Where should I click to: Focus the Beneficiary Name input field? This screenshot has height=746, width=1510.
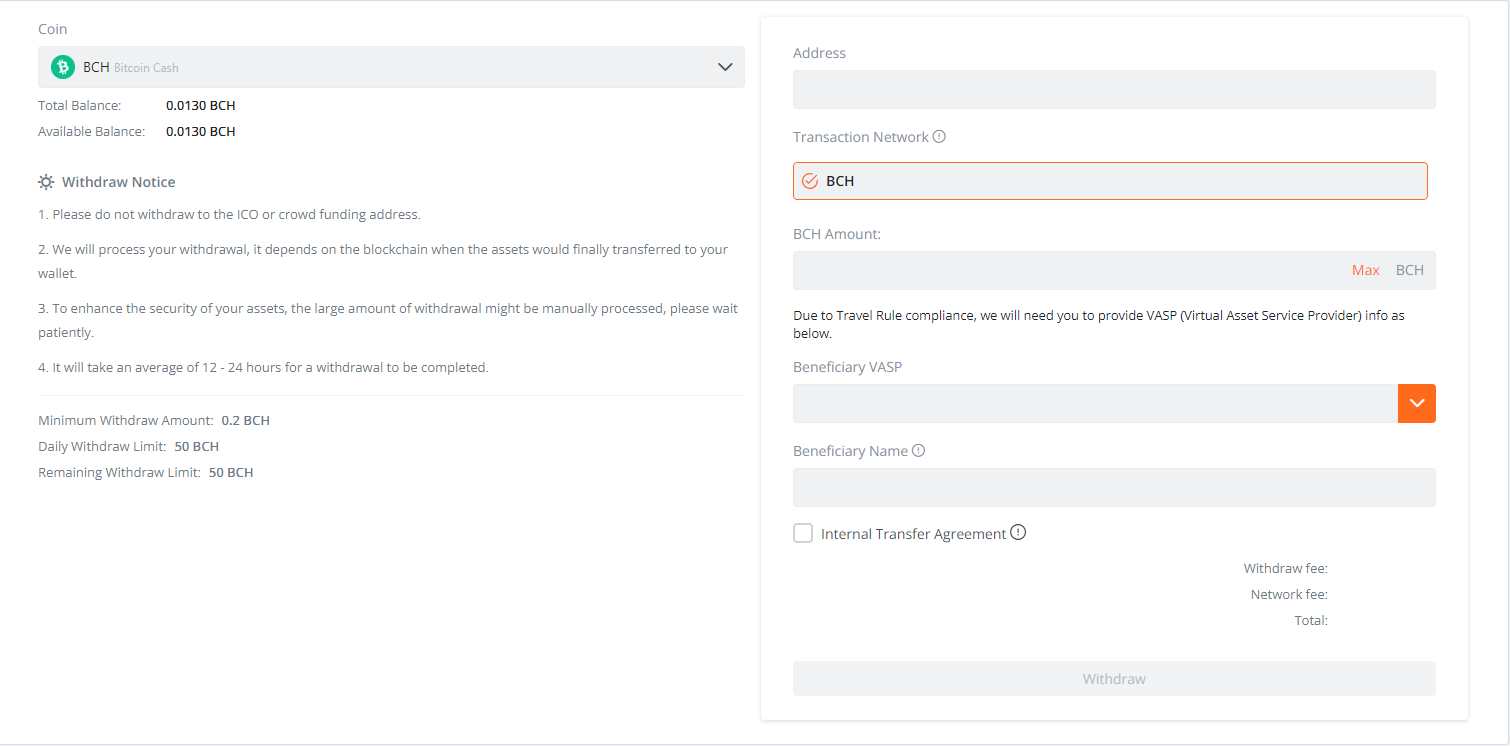[x=1114, y=487]
